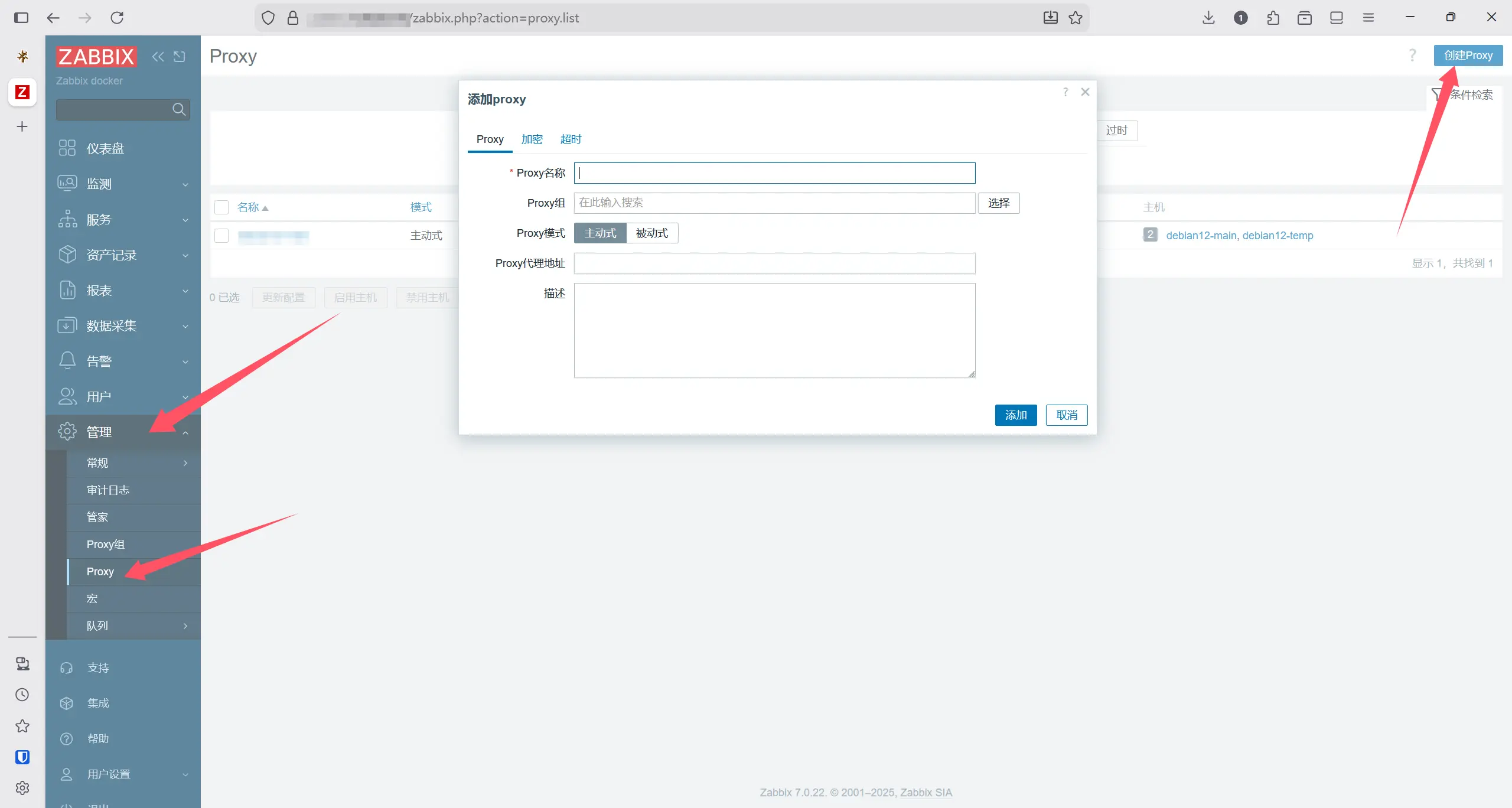The height and width of the screenshot is (808, 1512).
Task: Switch to the 加密 tab
Action: tap(532, 139)
